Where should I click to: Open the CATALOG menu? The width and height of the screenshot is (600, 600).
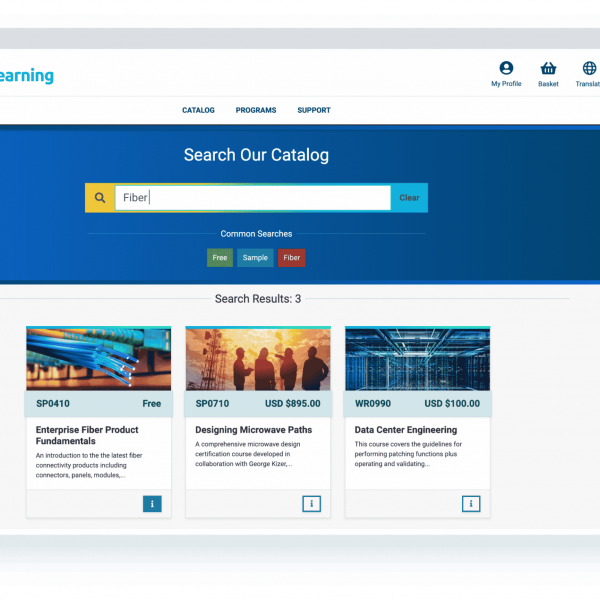198,110
